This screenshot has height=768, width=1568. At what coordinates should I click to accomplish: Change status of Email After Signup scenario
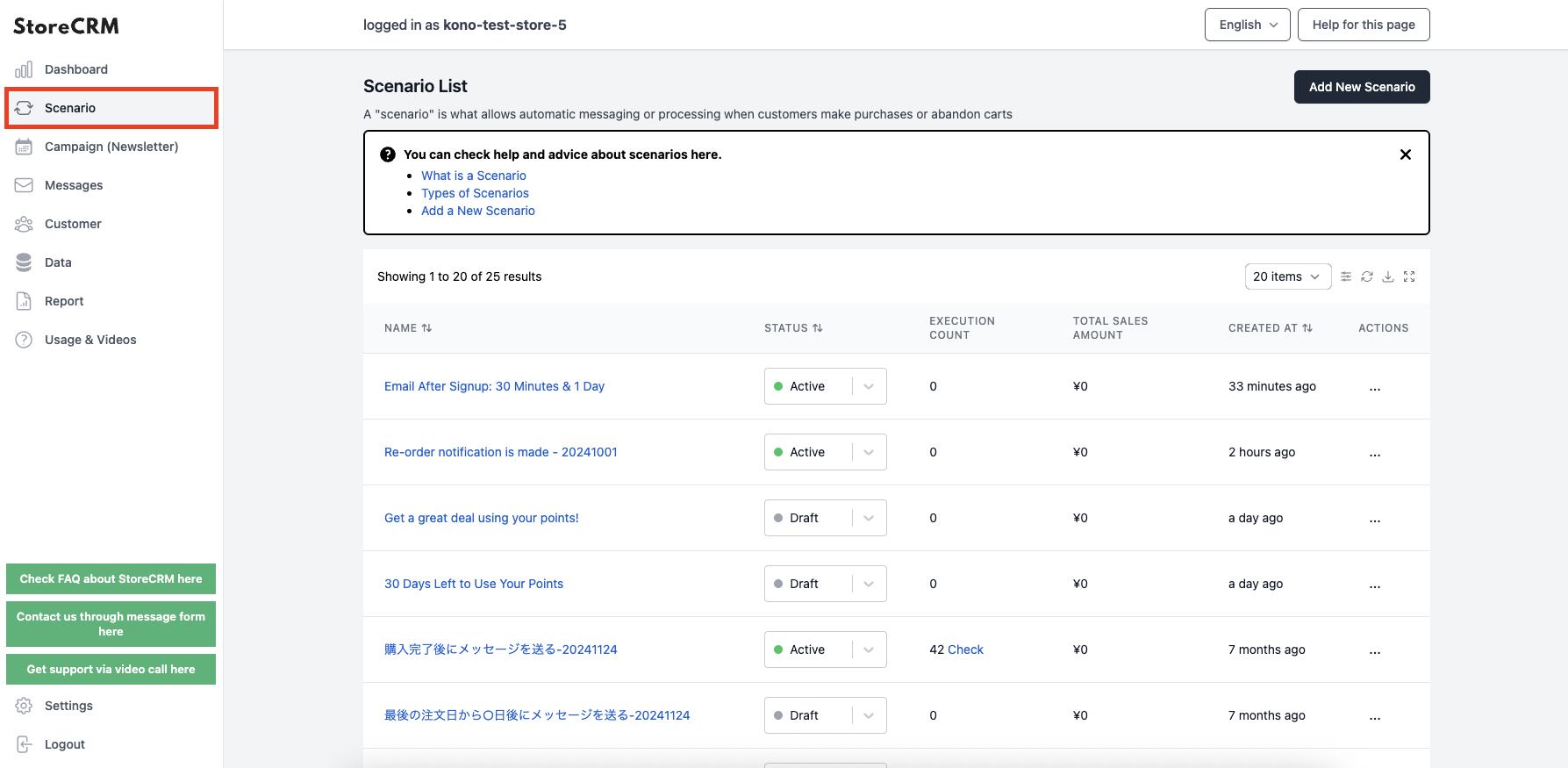[826, 386]
